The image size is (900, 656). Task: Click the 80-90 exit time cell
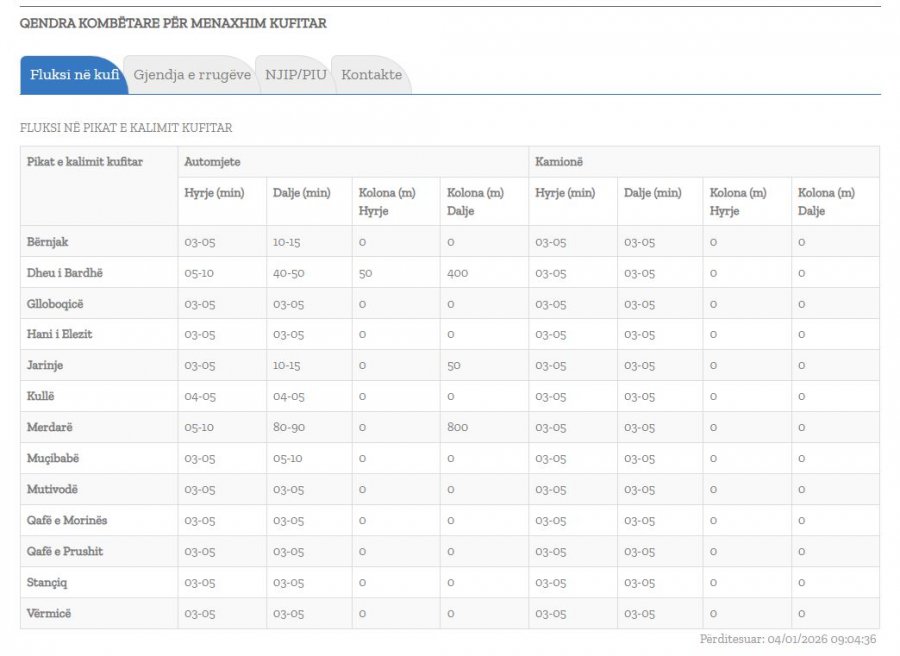click(289, 427)
